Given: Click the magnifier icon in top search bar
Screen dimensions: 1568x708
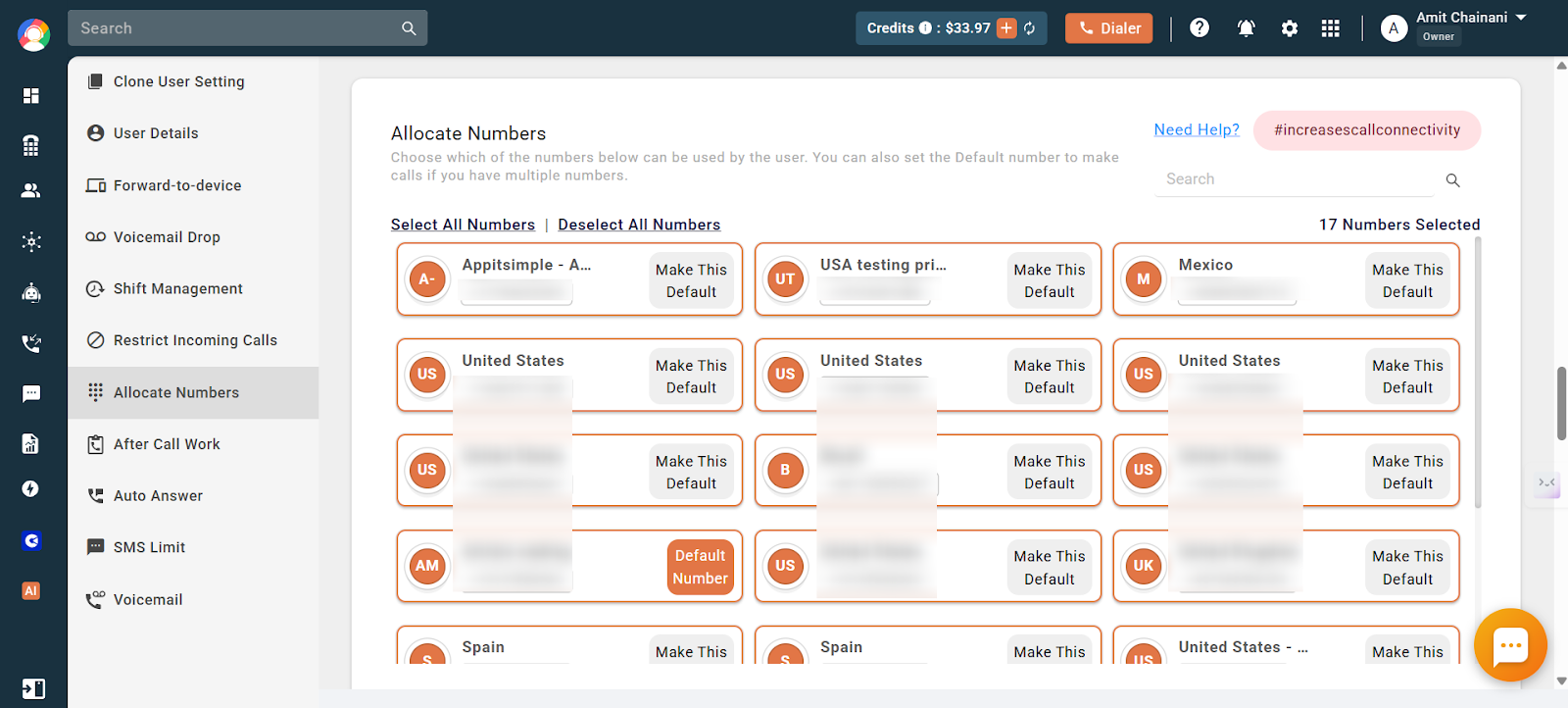Looking at the screenshot, I should 409,28.
